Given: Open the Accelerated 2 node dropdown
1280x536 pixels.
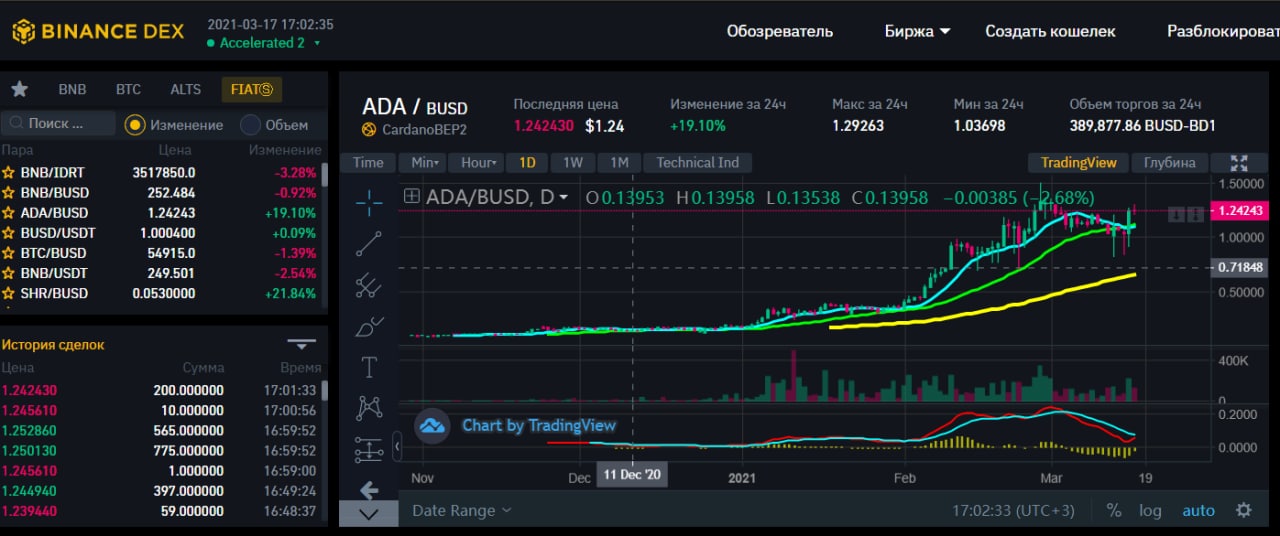Looking at the screenshot, I should click(x=264, y=43).
